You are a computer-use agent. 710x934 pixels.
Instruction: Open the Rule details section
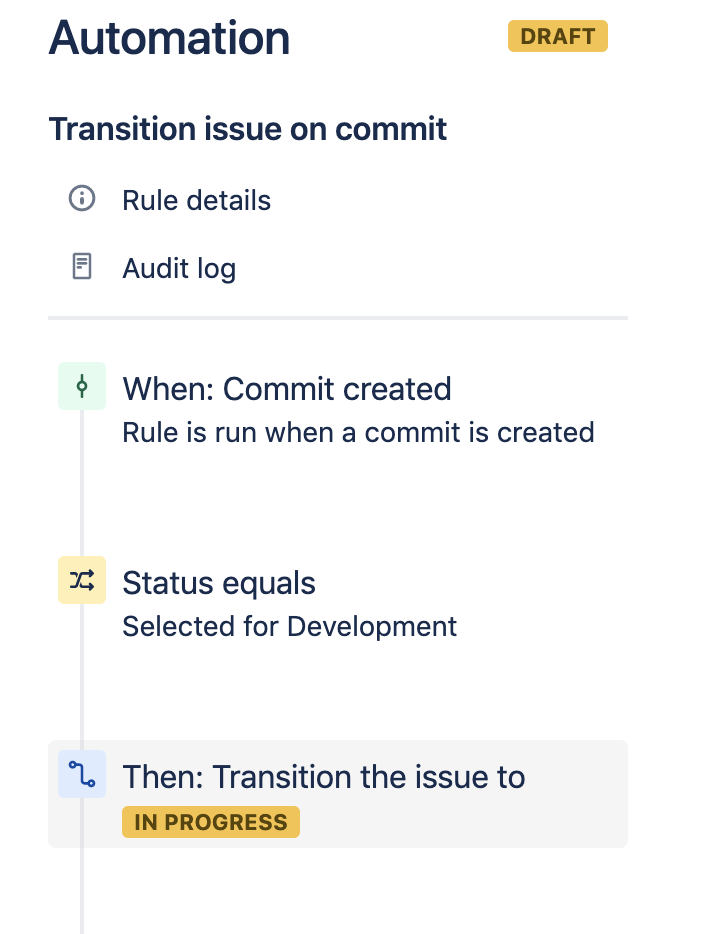196,200
